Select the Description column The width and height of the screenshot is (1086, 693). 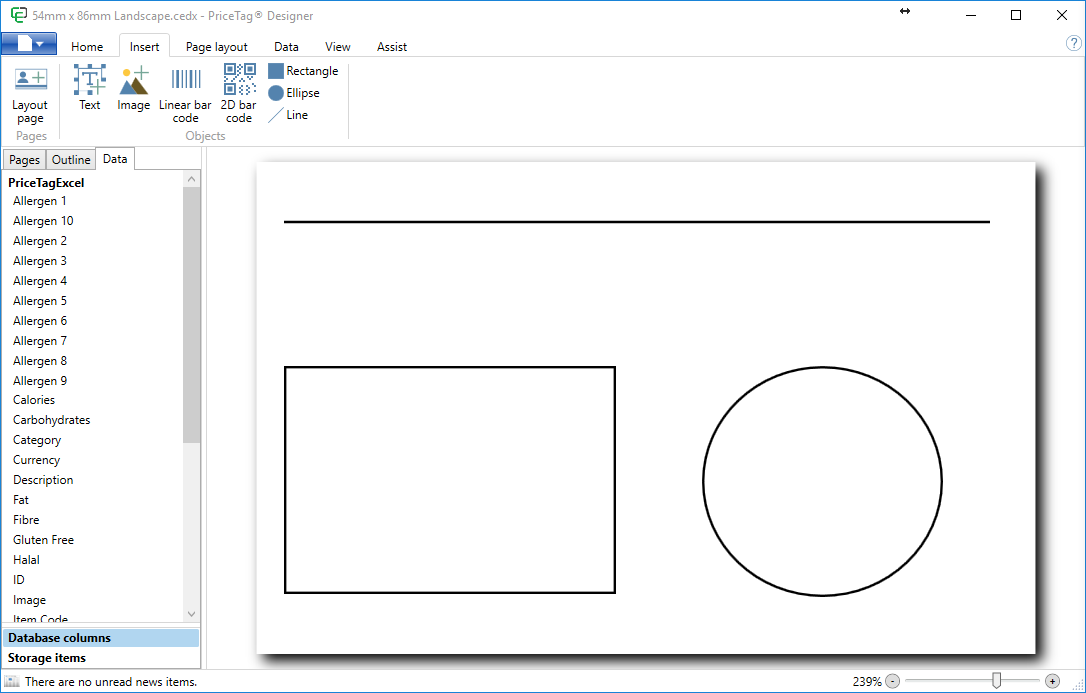(x=43, y=480)
